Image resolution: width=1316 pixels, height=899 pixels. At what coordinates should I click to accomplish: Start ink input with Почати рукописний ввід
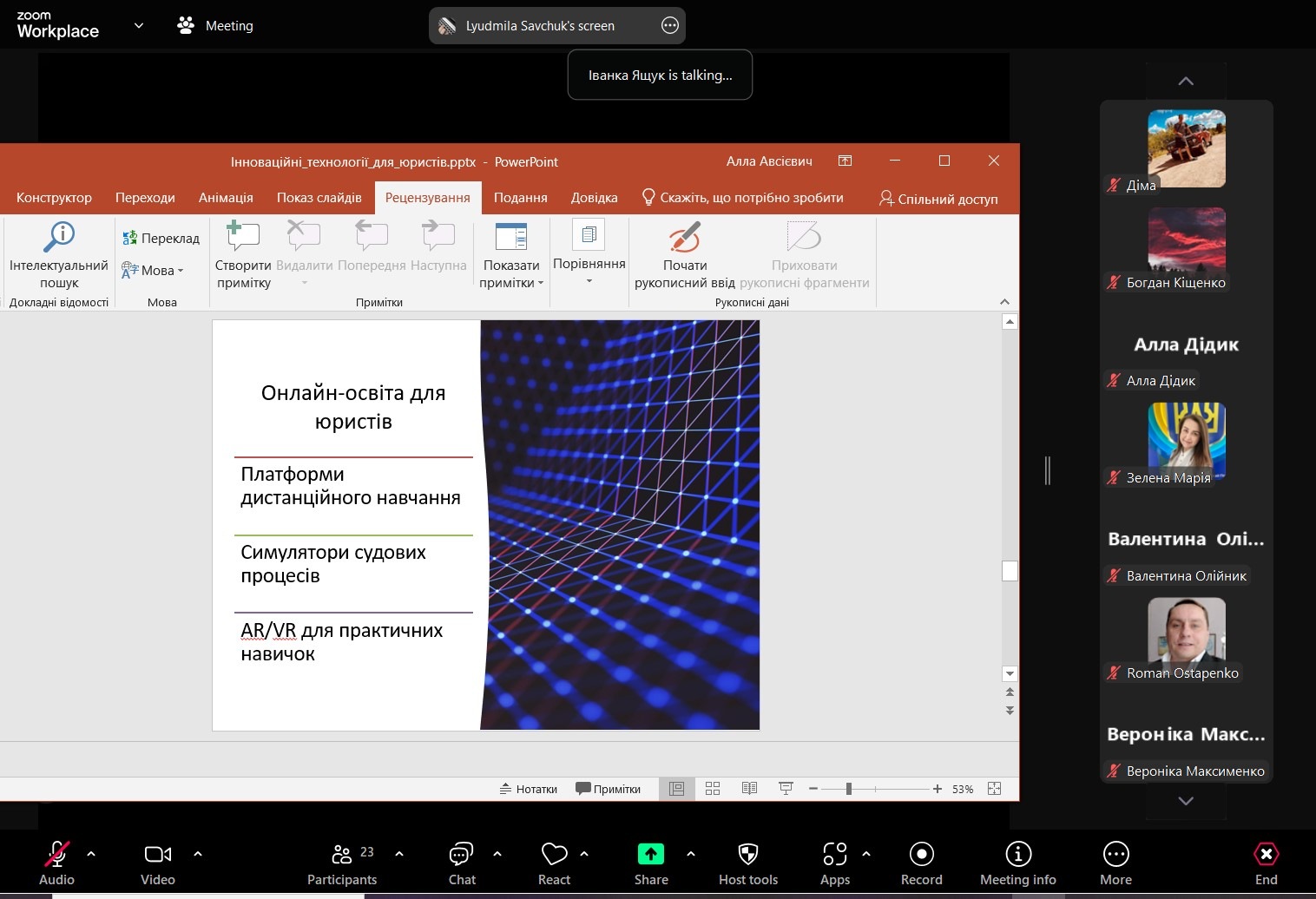point(684,237)
